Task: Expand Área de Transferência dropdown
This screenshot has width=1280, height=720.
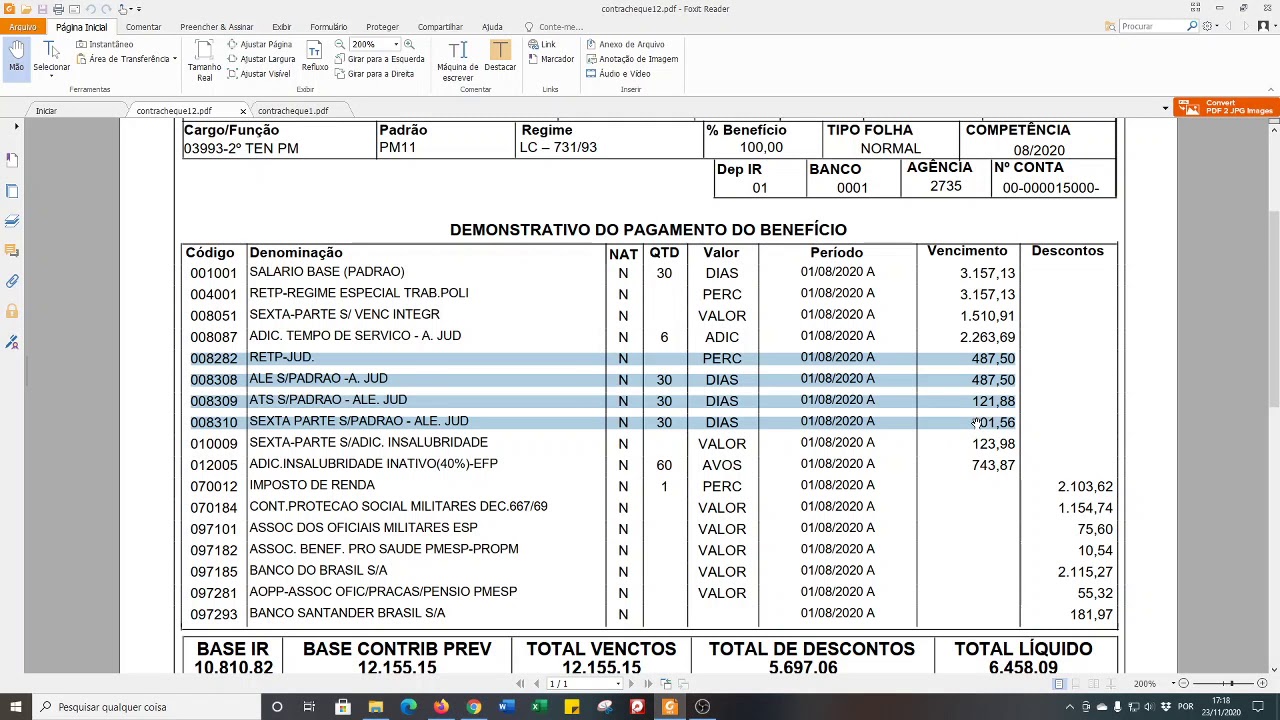Action: [174, 59]
